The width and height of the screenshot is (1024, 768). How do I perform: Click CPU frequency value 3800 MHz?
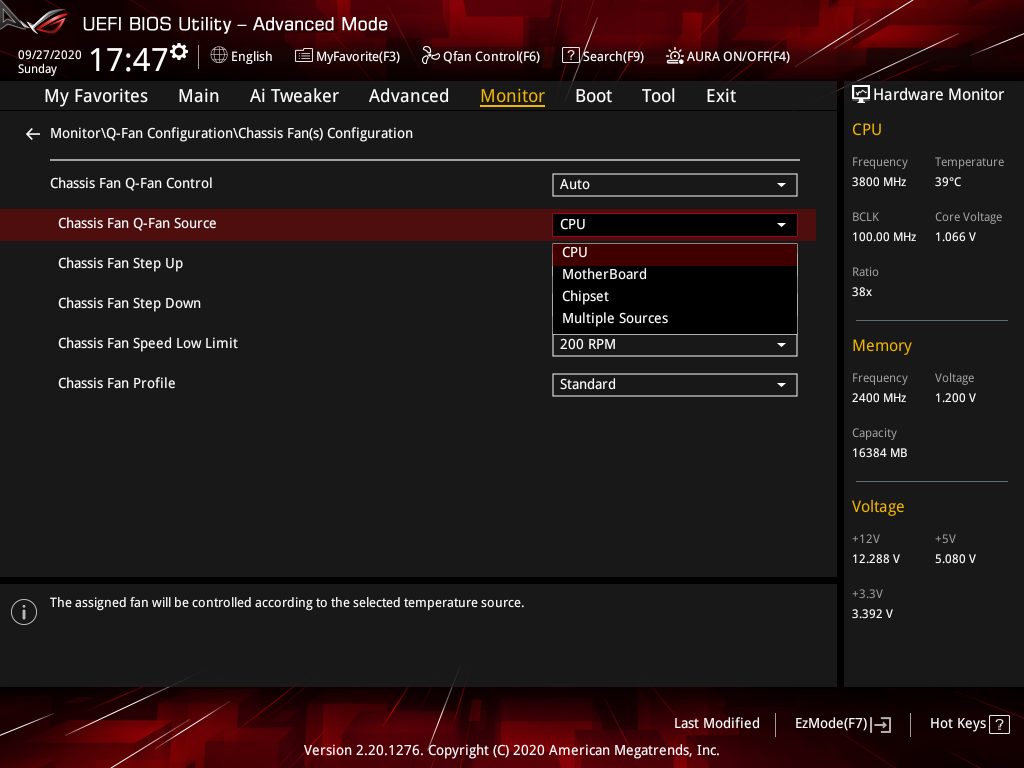tap(878, 182)
